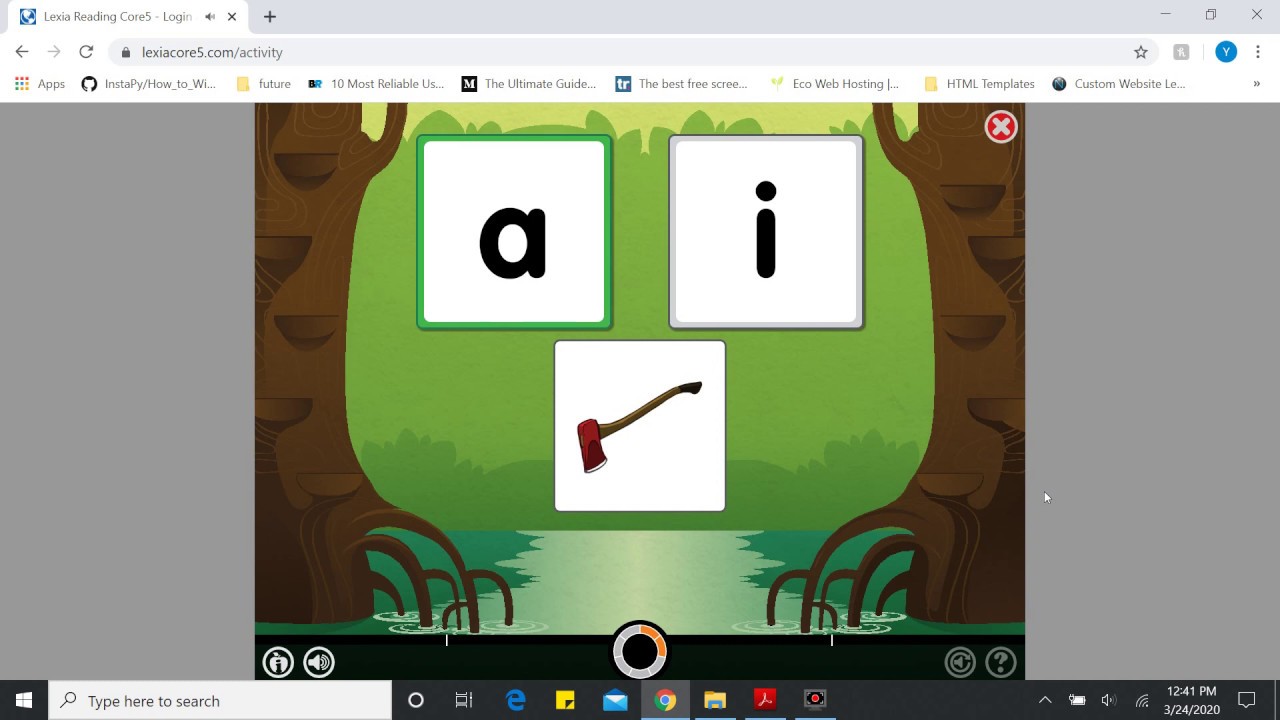Open 'The best free scree...' bookmark
Image resolution: width=1280 pixels, height=720 pixels.
tap(682, 84)
